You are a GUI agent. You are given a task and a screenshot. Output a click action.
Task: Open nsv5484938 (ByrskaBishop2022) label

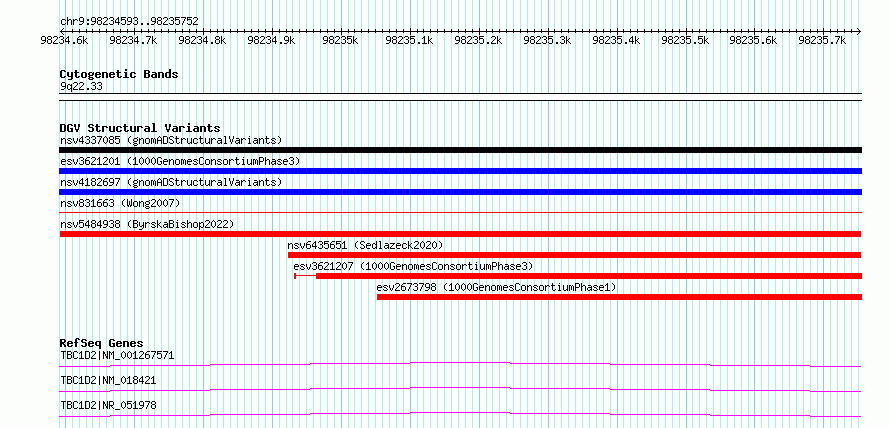(x=147, y=224)
